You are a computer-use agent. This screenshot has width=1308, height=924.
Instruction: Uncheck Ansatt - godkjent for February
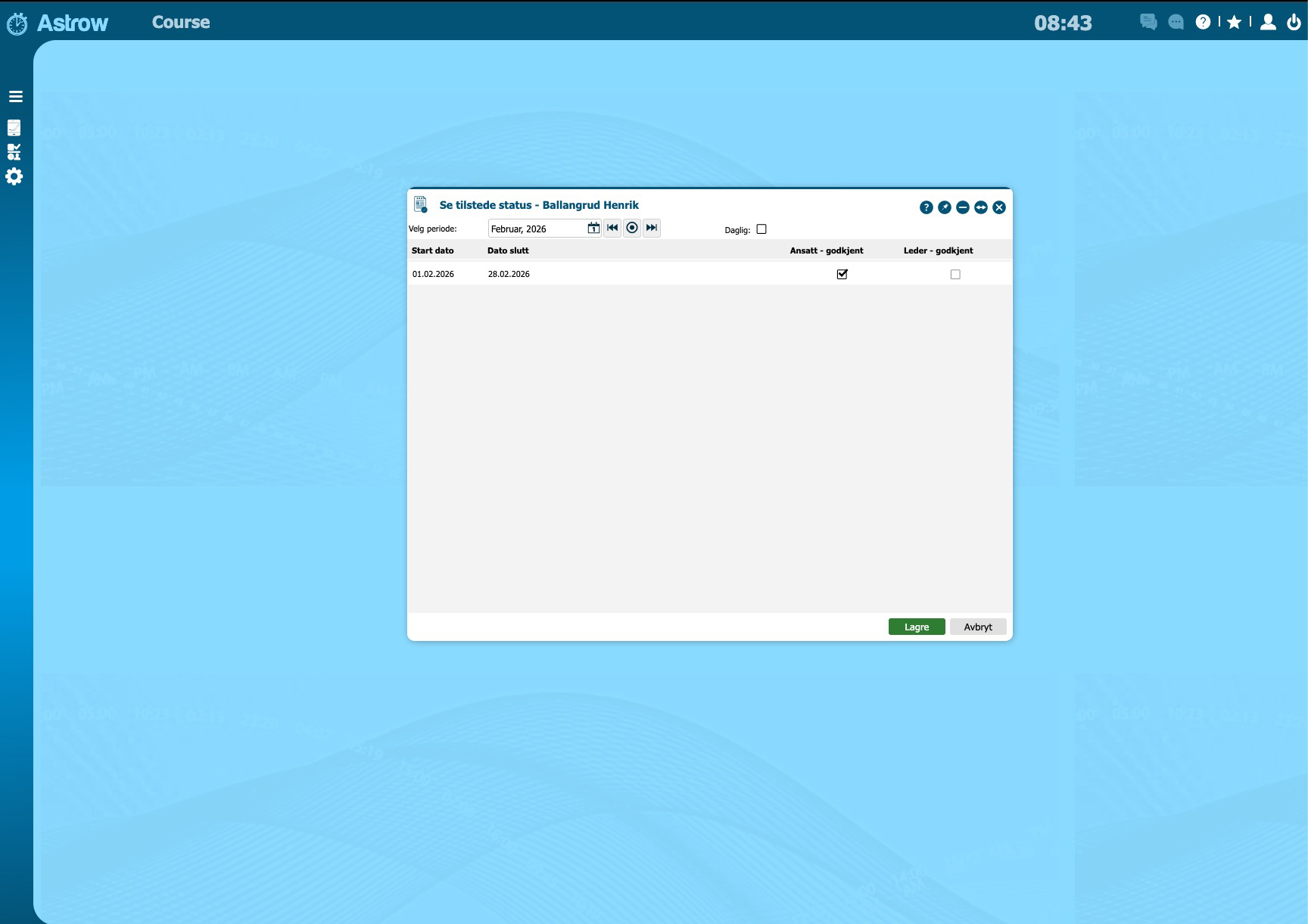842,274
